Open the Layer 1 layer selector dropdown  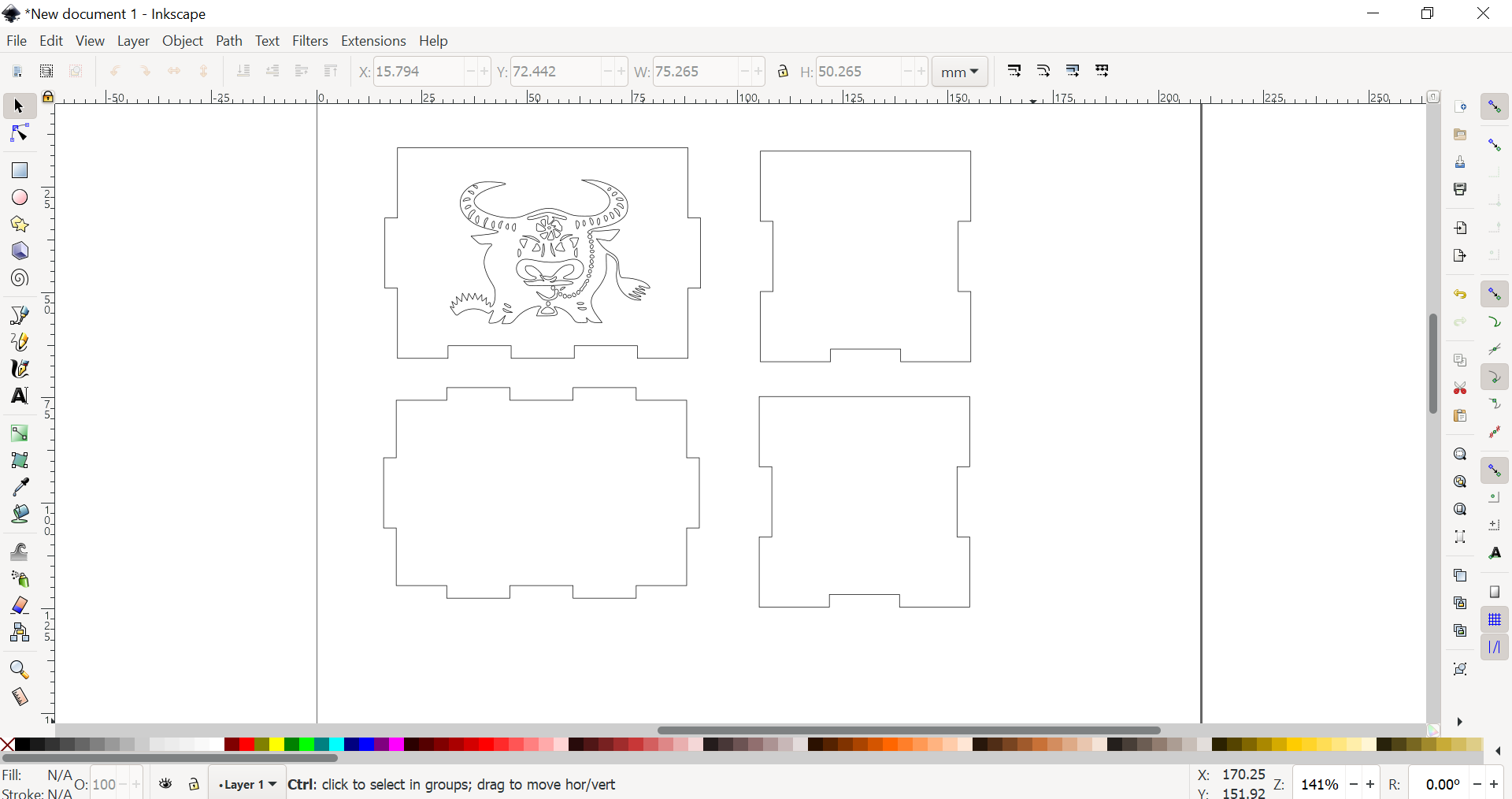click(x=247, y=784)
